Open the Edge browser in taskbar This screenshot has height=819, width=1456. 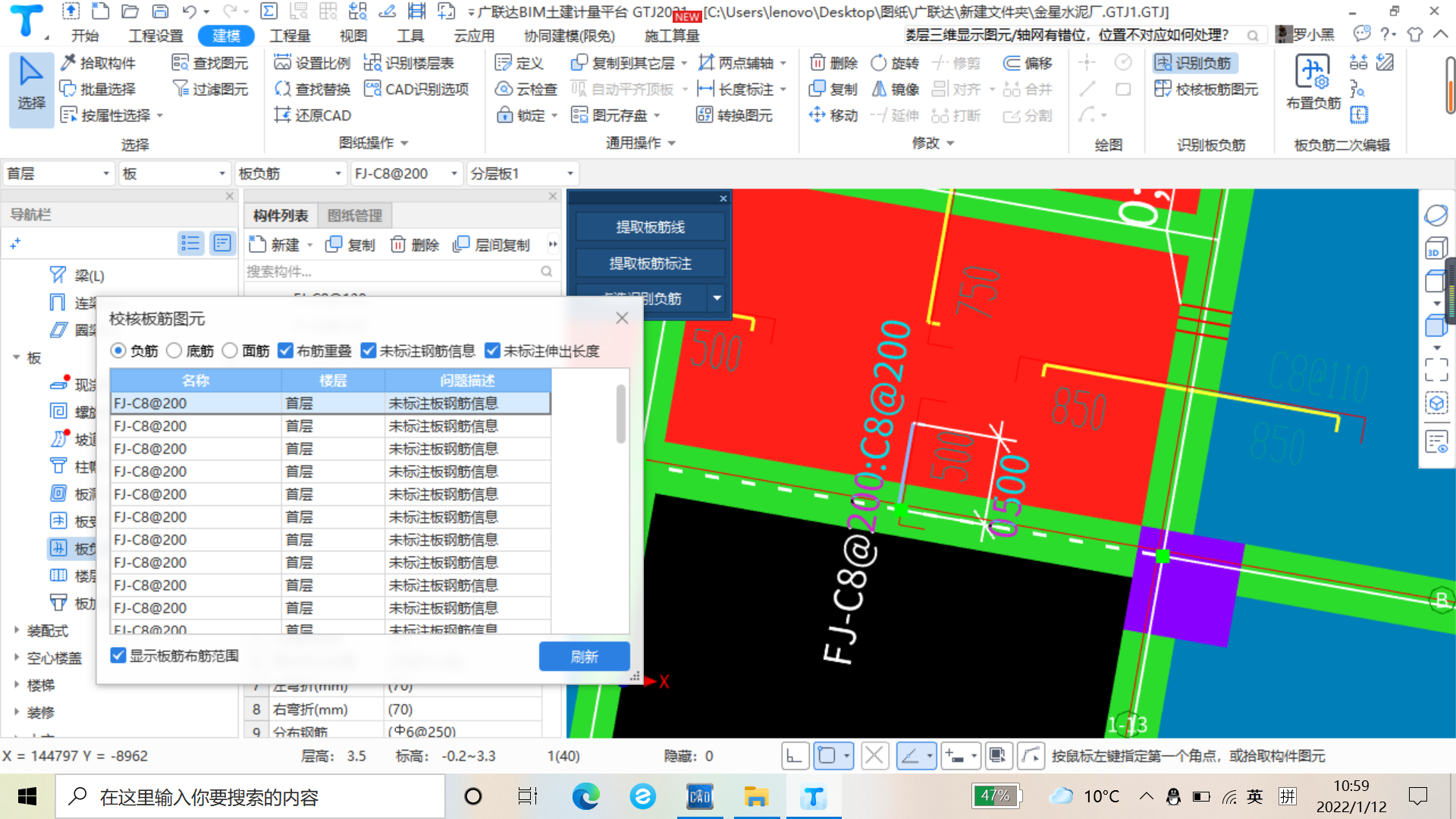tap(585, 796)
